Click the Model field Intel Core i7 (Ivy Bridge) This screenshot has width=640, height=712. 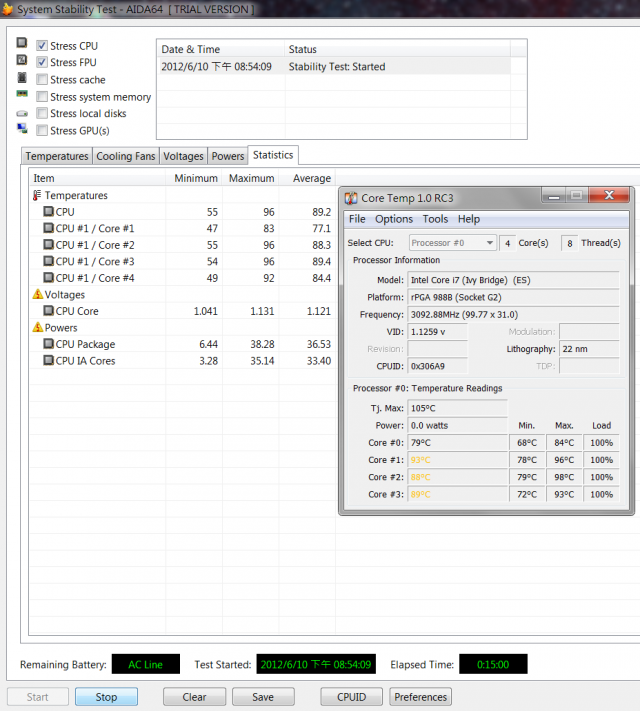tap(513, 280)
